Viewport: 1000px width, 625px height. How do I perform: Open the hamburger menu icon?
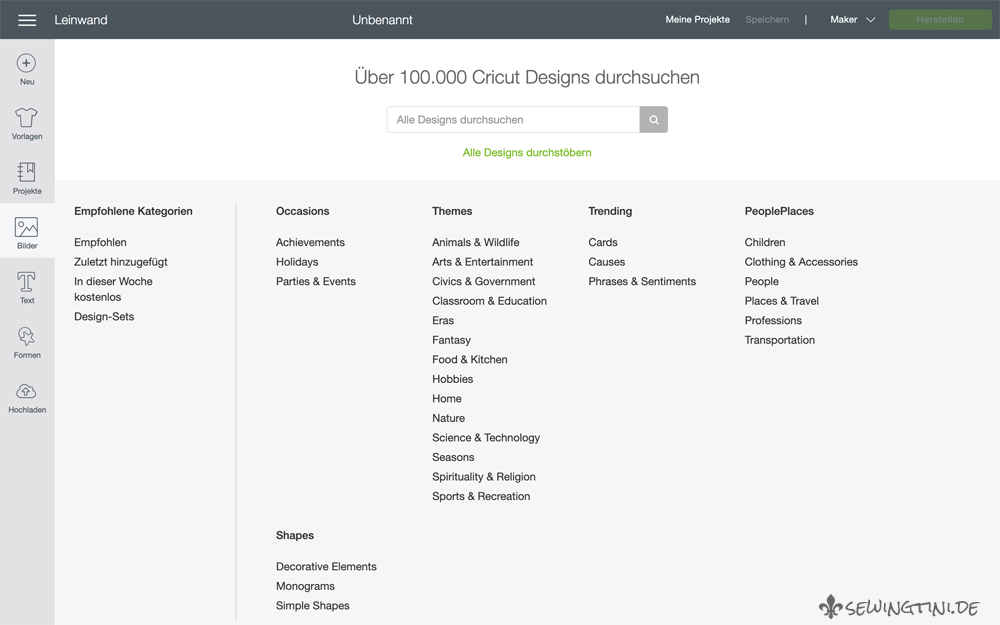click(27, 20)
